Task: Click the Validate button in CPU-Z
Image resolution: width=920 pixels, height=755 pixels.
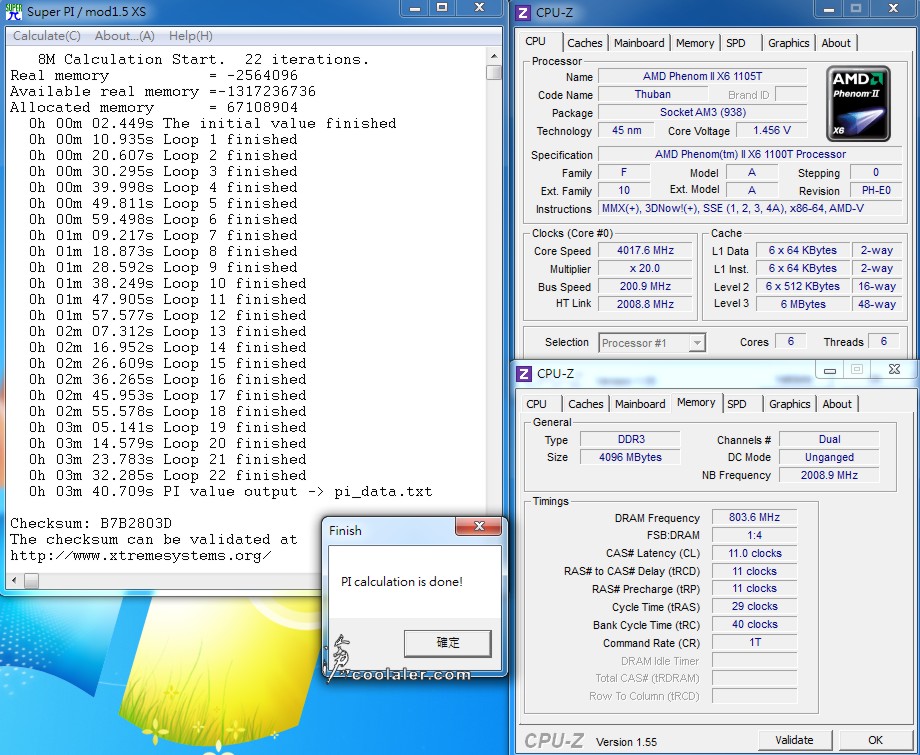Action: 794,740
